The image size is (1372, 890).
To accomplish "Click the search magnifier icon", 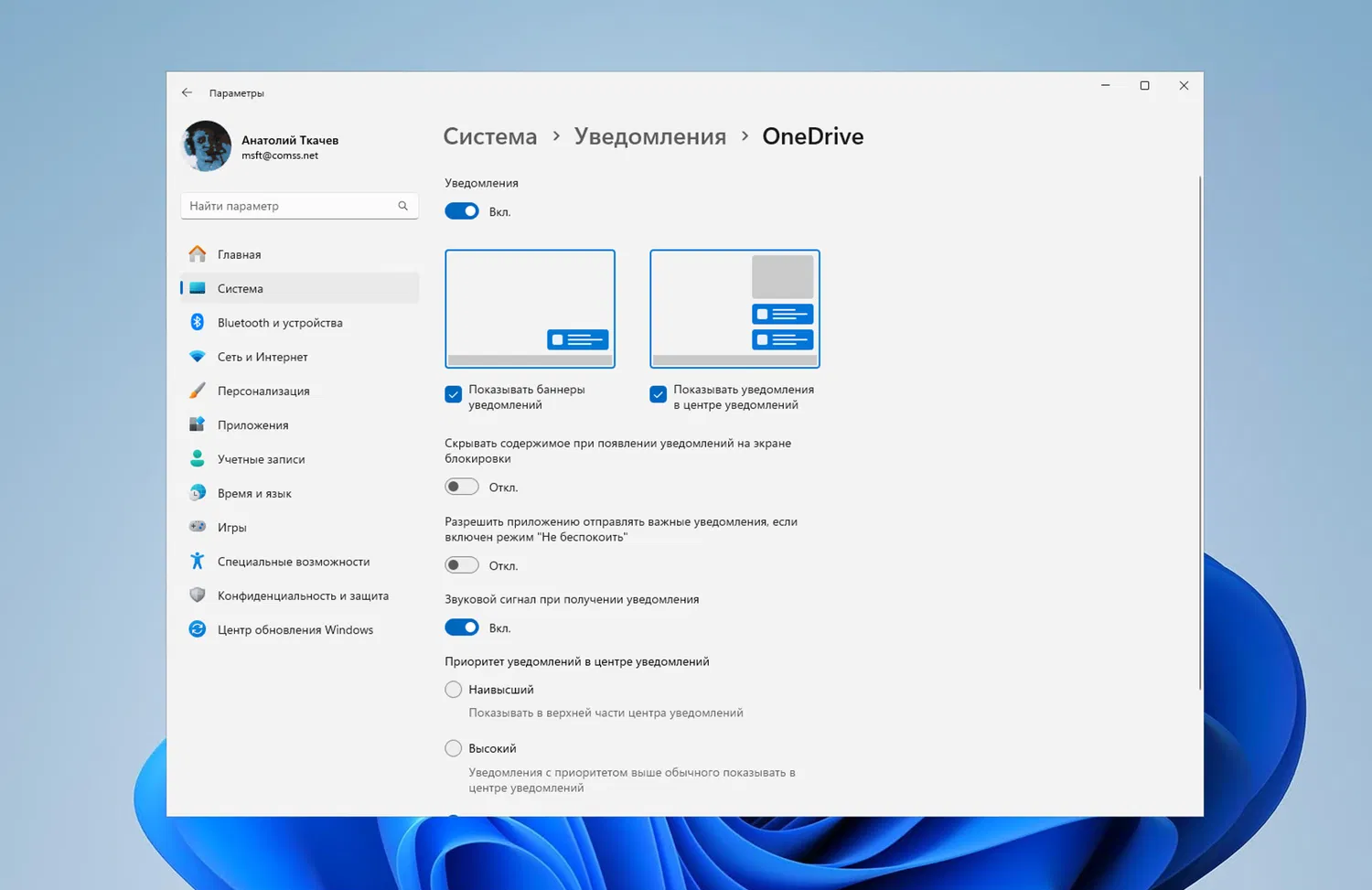I will [x=402, y=206].
